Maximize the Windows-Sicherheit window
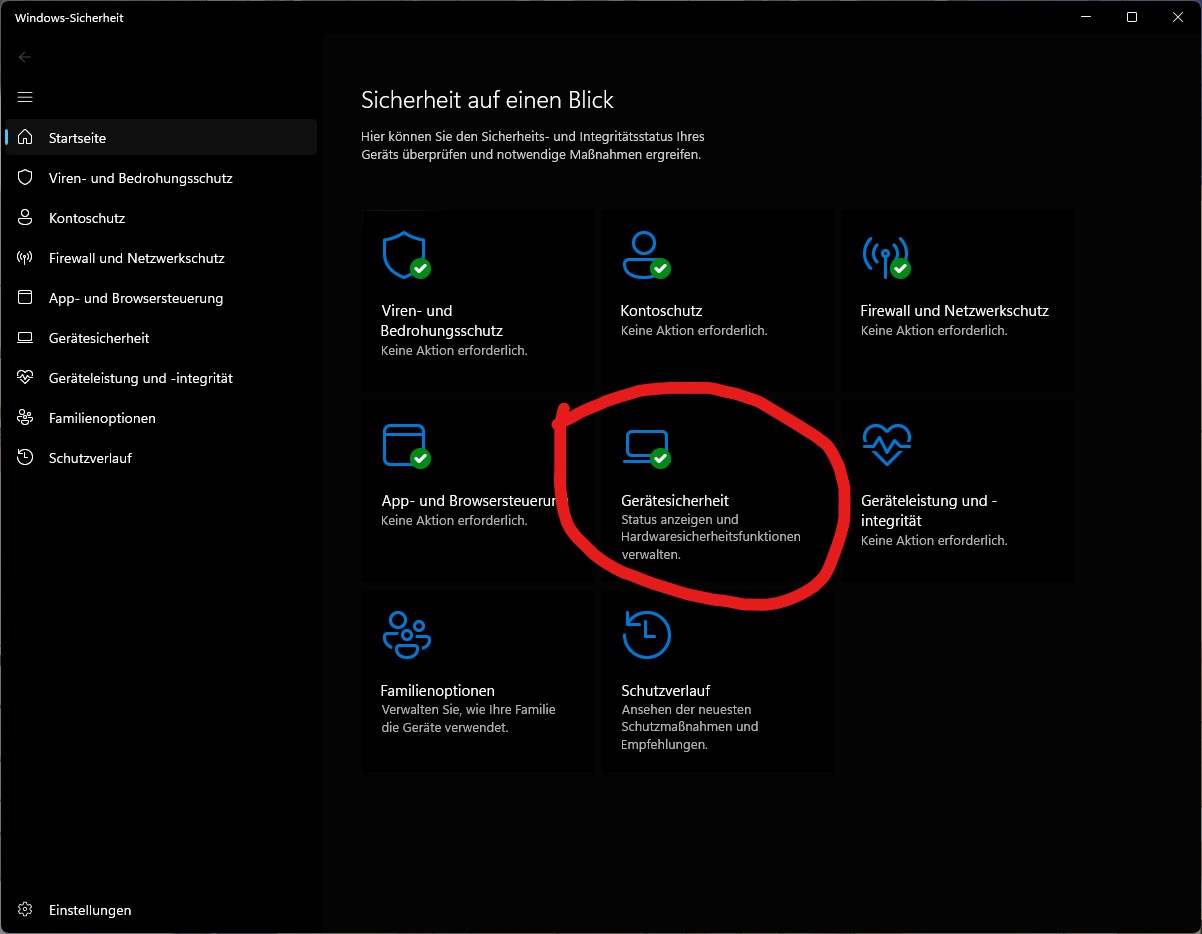 1132,17
